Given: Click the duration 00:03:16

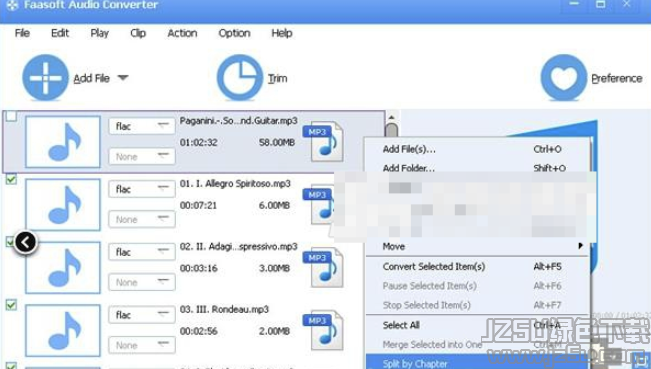Looking at the screenshot, I should pyautogui.click(x=198, y=268).
